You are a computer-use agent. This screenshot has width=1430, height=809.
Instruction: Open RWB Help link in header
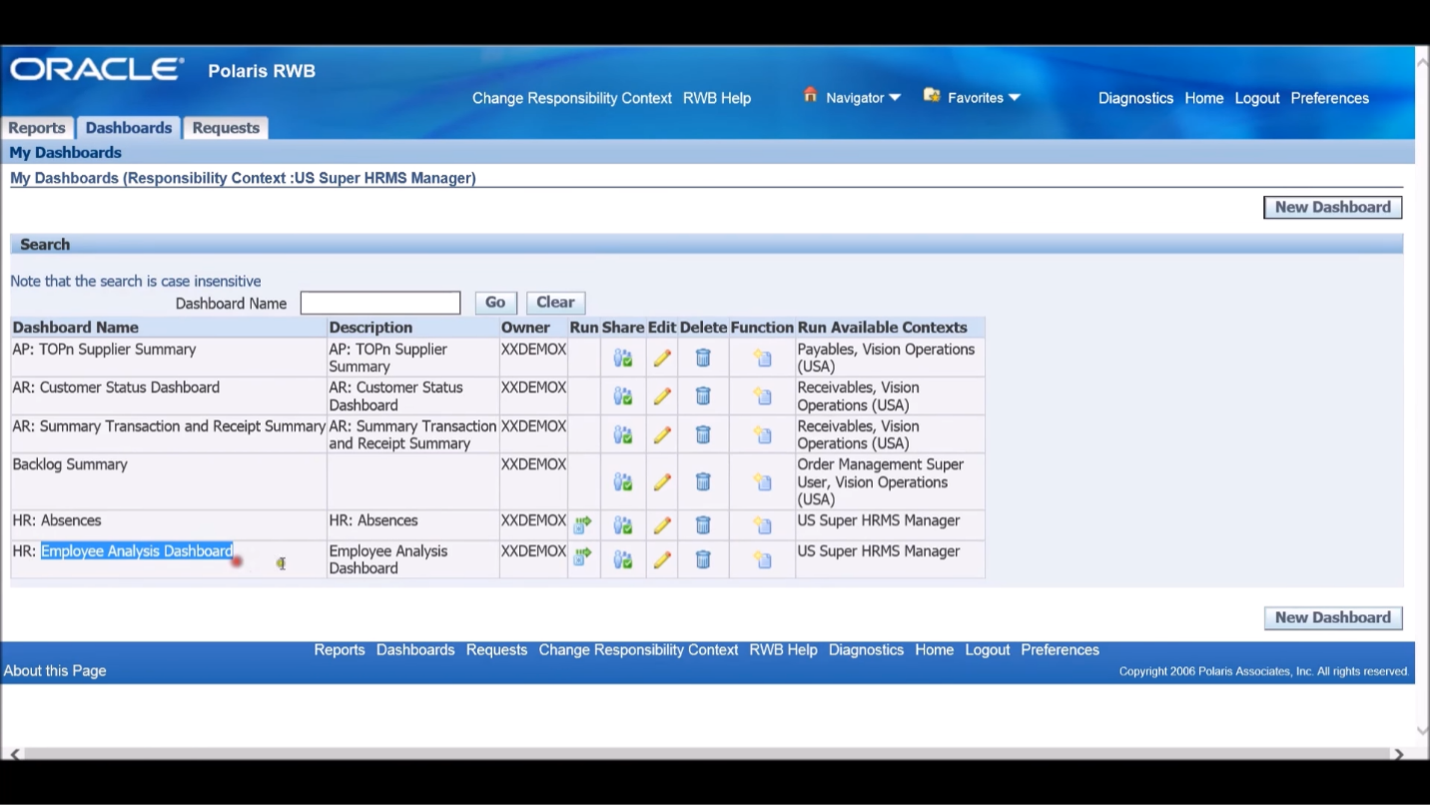(717, 98)
